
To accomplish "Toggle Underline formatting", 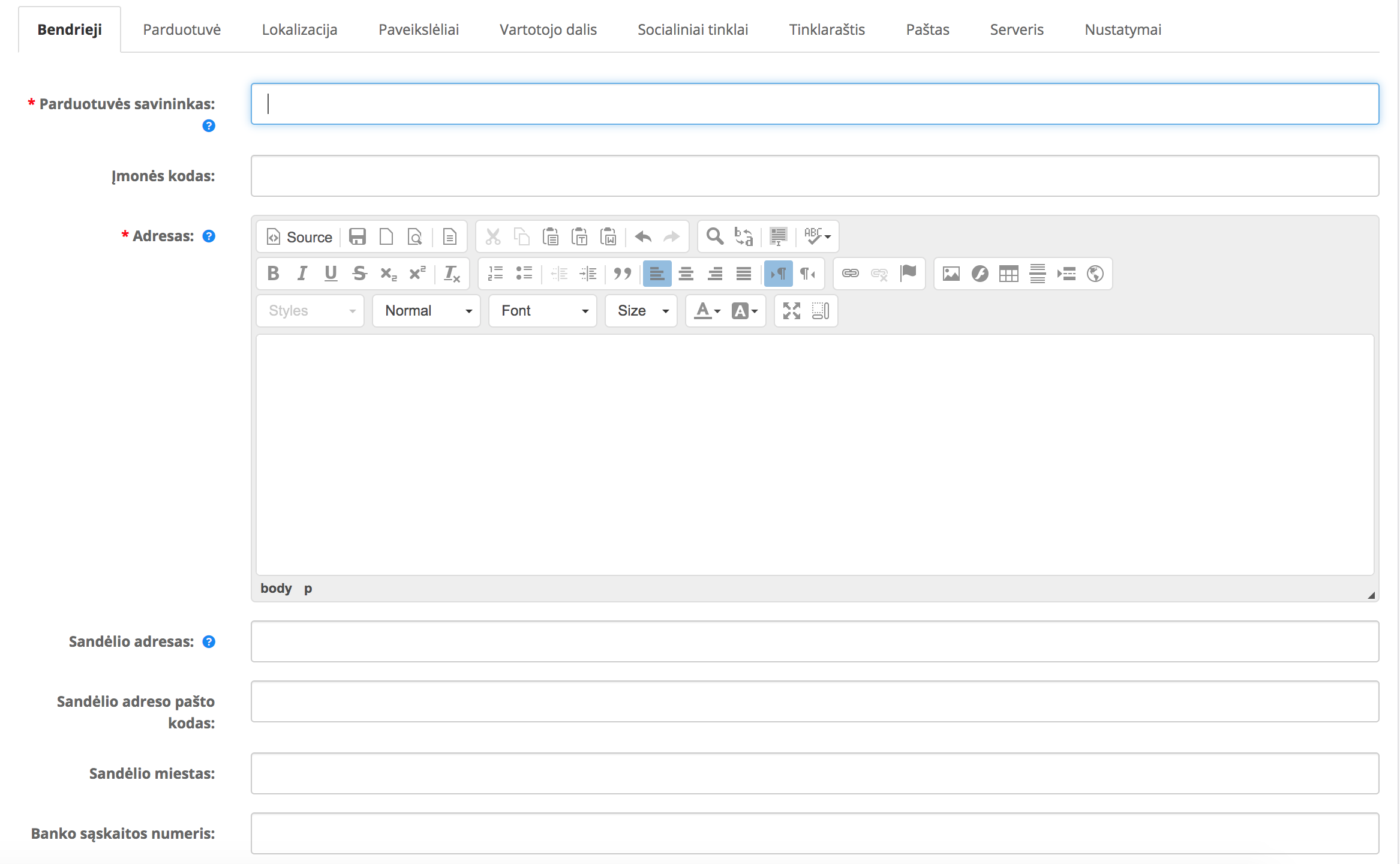I will click(331, 274).
